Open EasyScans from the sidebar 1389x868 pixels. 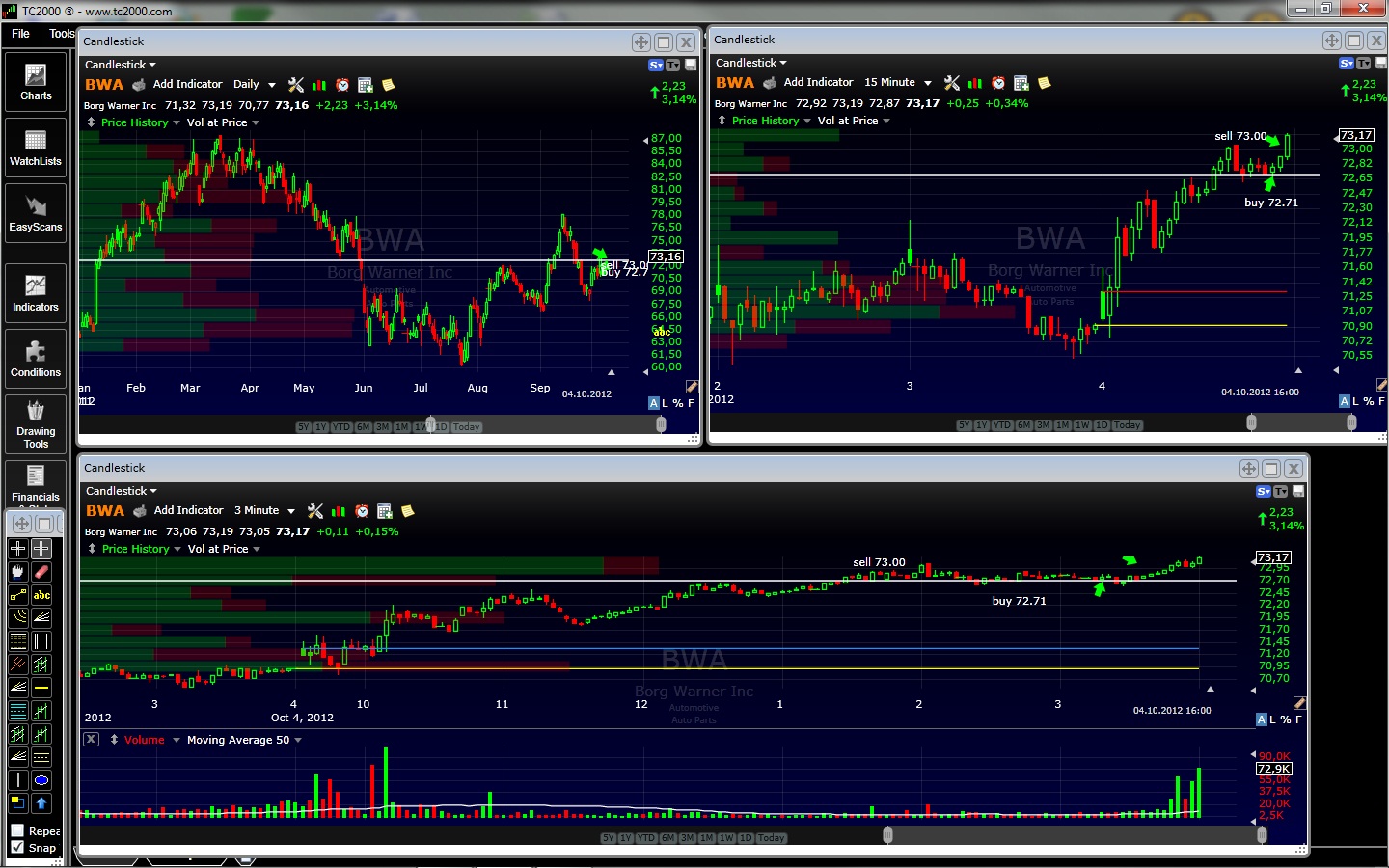(x=36, y=212)
